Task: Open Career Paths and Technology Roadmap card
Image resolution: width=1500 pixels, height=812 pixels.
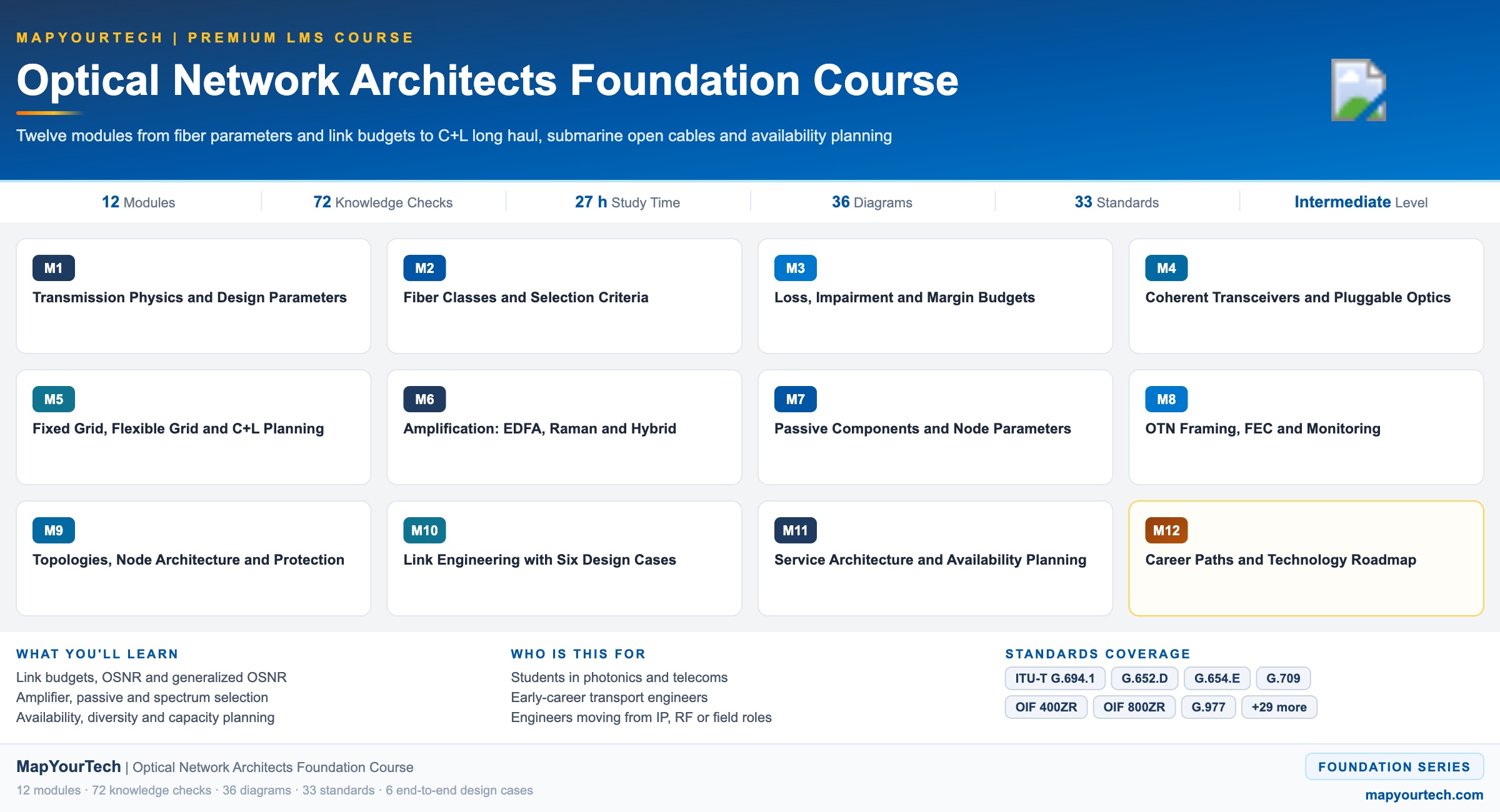Action: click(x=1306, y=558)
